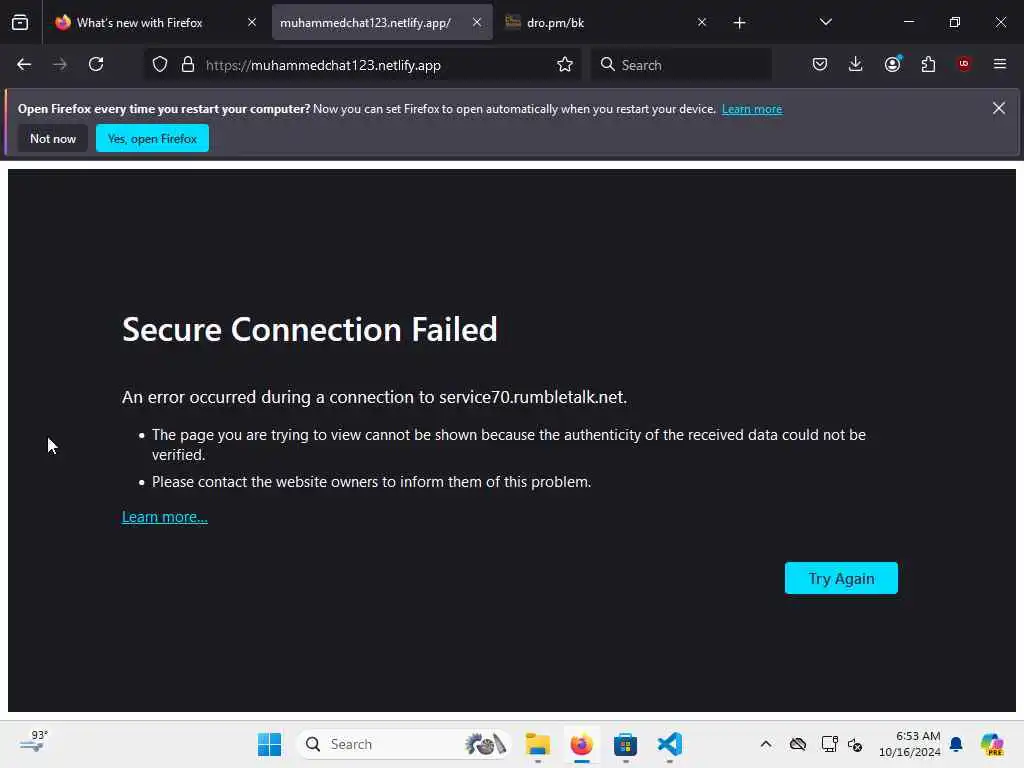Open the Firefox View icon
The height and width of the screenshot is (768, 1024).
20,22
